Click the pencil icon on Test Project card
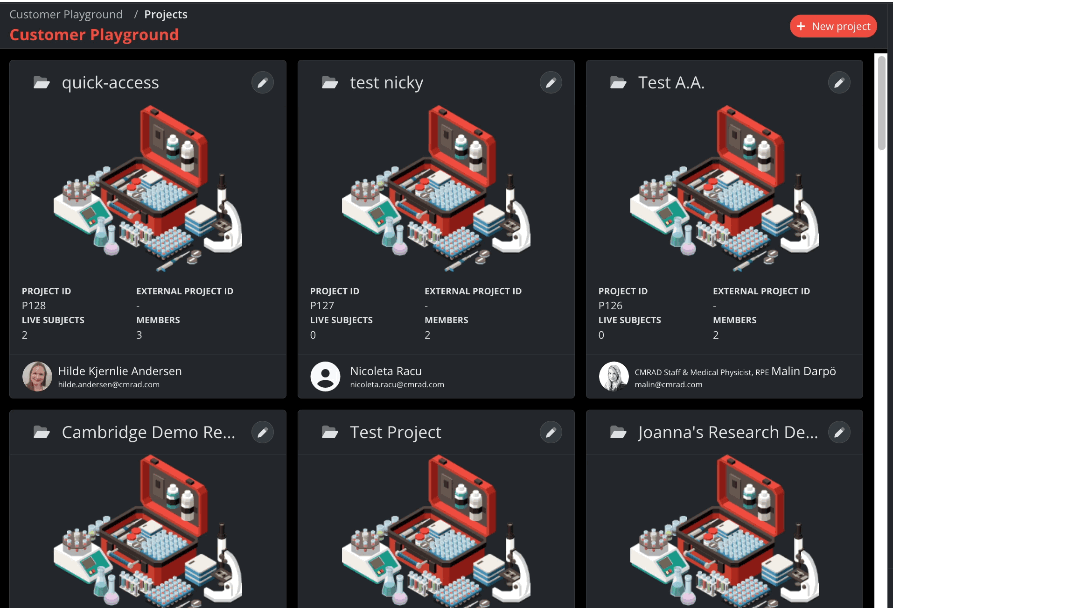 coord(550,432)
